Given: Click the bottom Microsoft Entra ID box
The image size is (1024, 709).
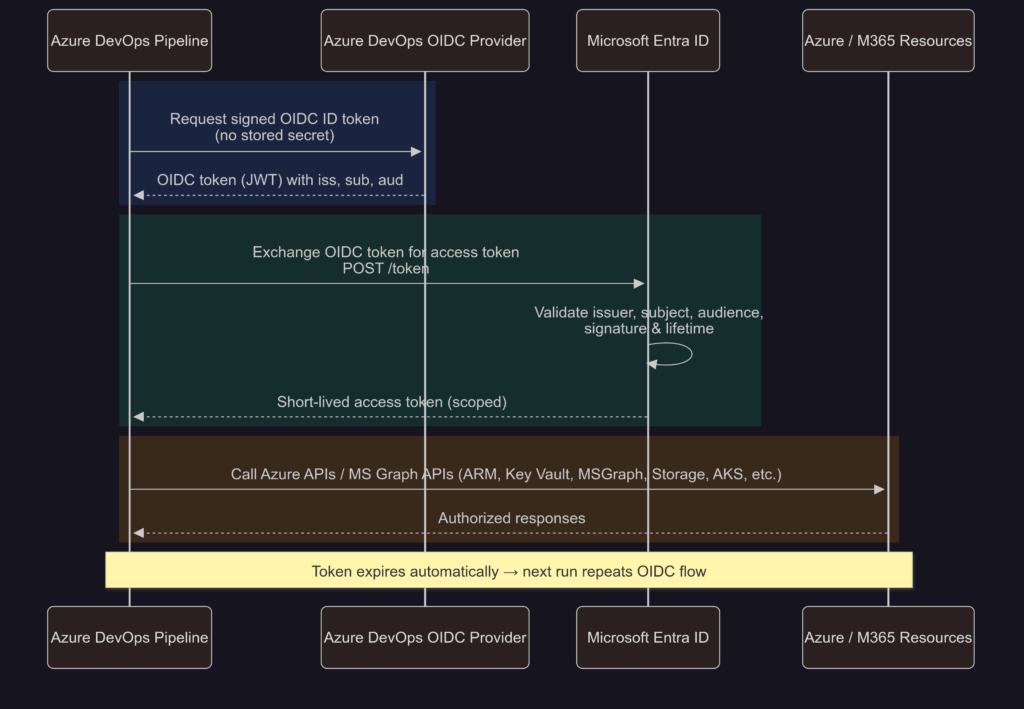Looking at the screenshot, I should [x=648, y=637].
